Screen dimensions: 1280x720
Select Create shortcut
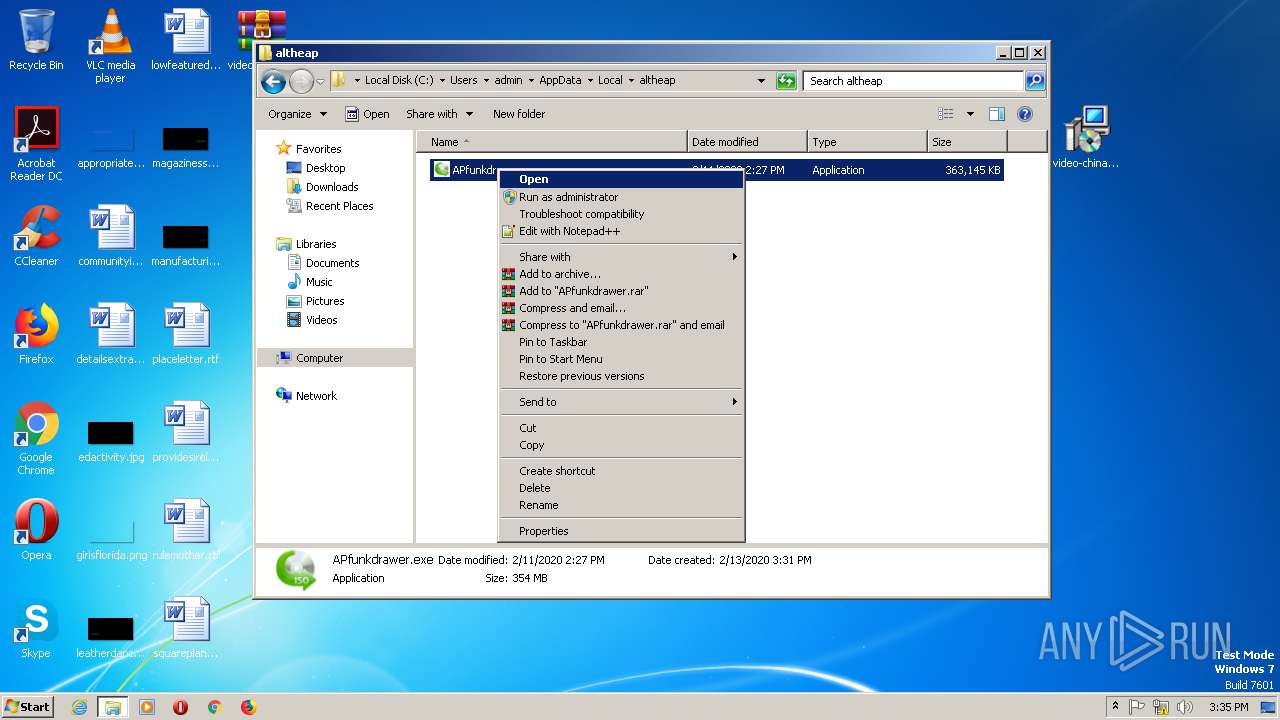click(x=621, y=471)
